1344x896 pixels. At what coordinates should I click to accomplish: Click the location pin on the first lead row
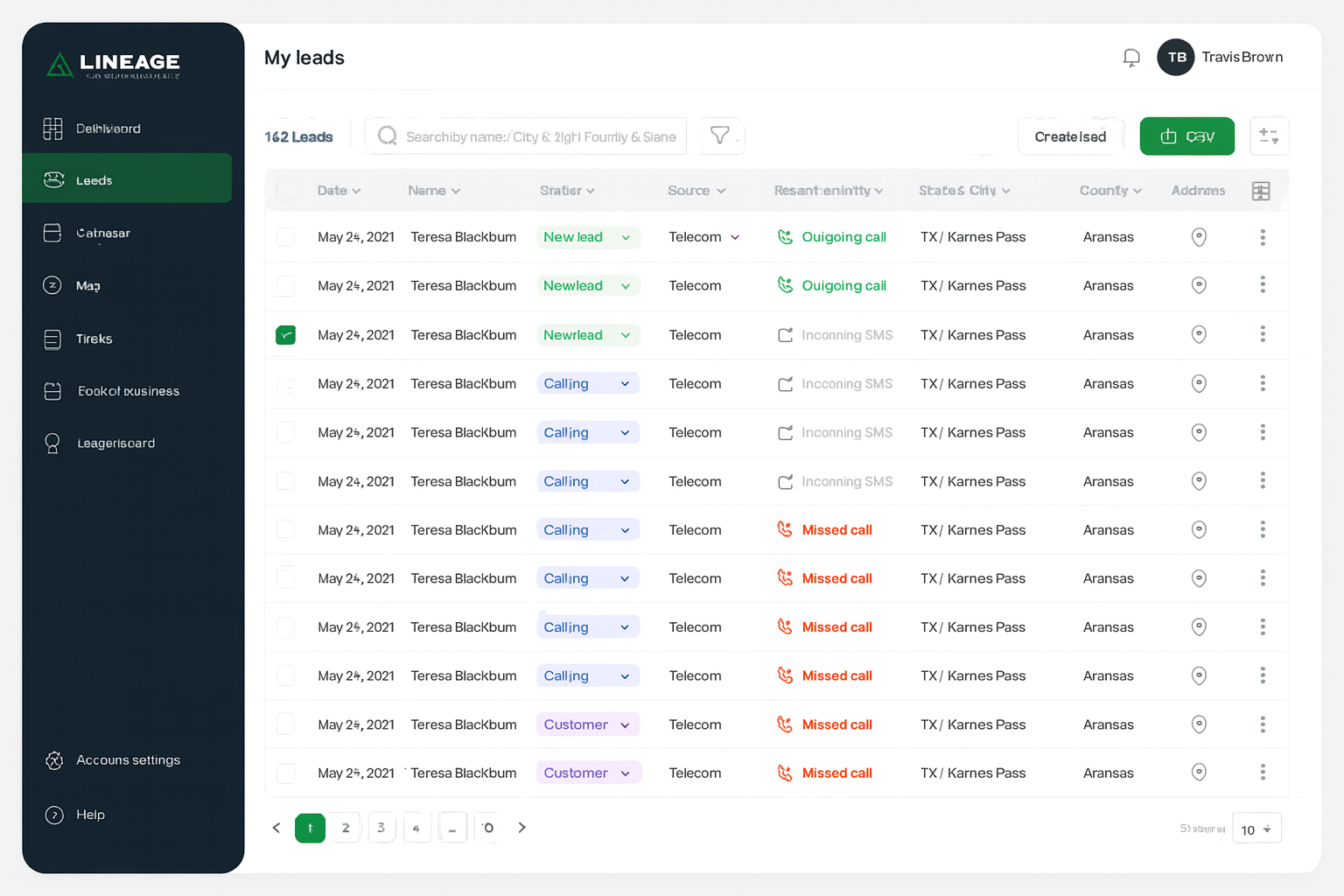coord(1199,236)
